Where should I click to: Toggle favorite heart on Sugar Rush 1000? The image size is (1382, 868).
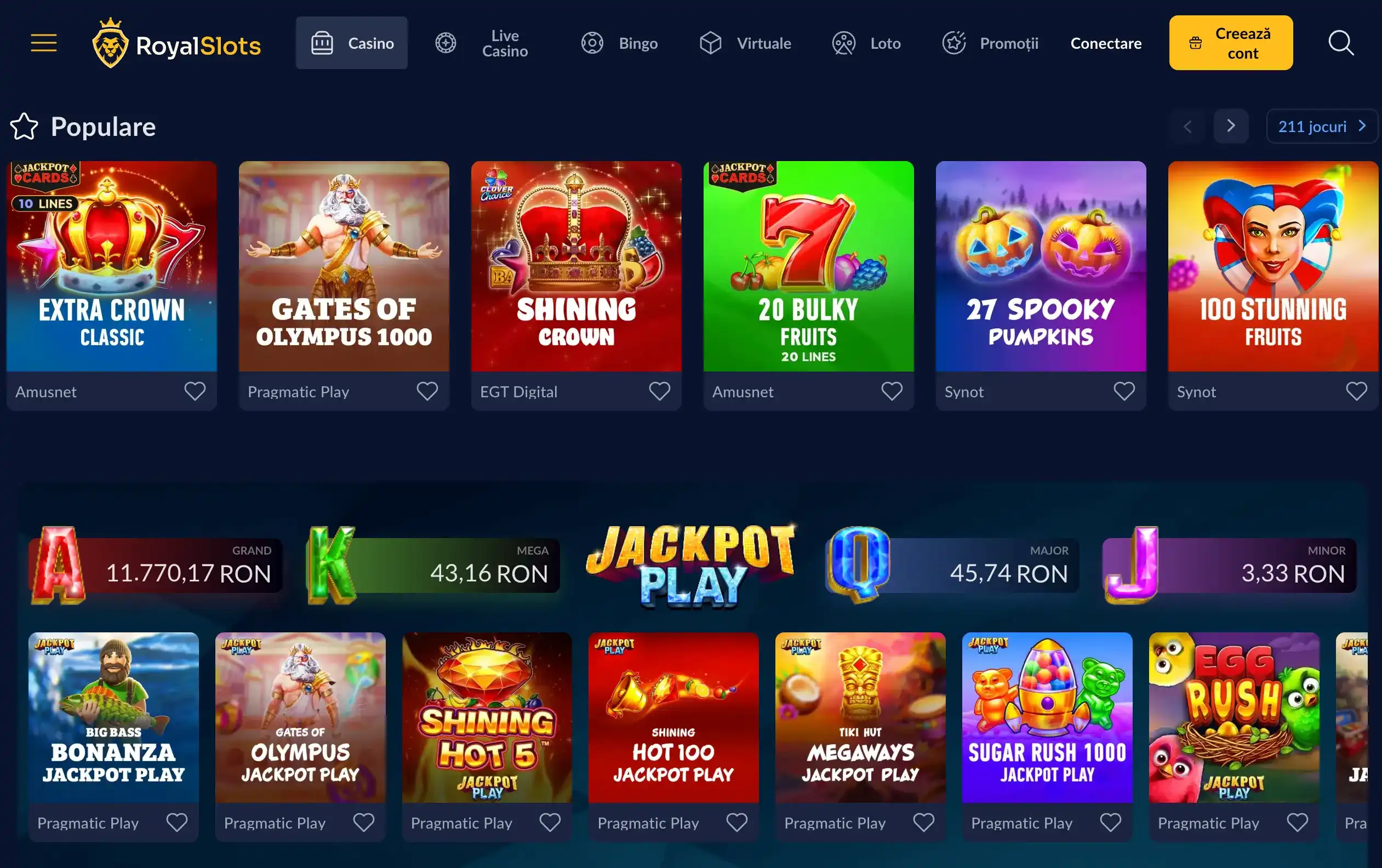1110,823
